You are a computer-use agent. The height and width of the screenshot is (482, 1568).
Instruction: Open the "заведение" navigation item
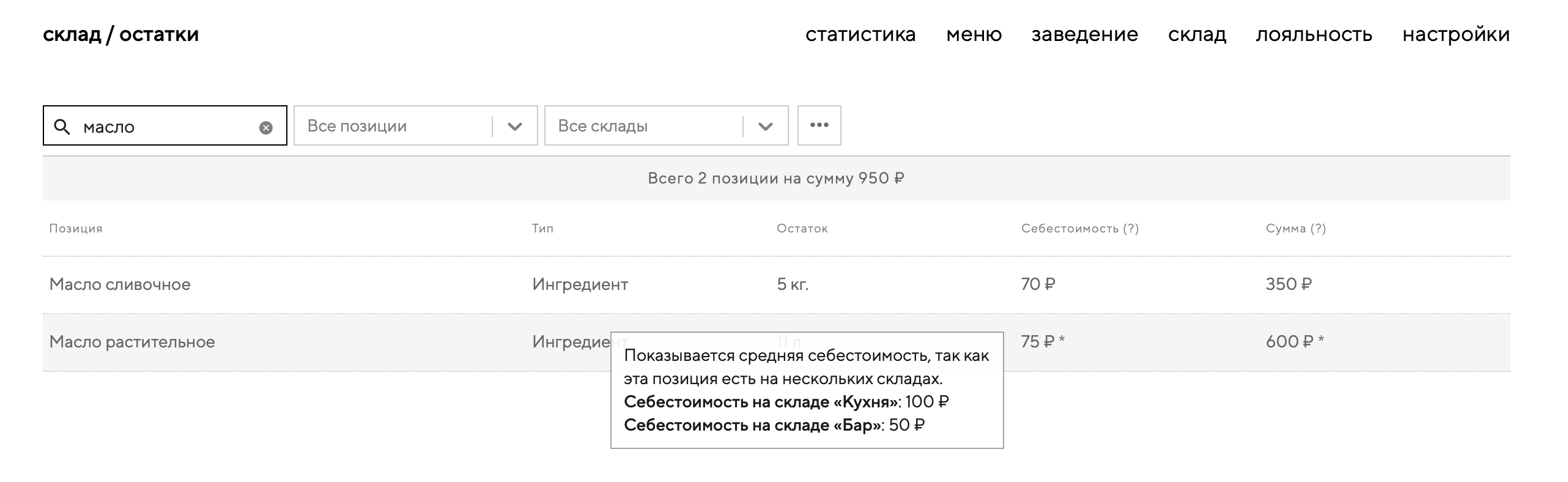tap(1084, 34)
